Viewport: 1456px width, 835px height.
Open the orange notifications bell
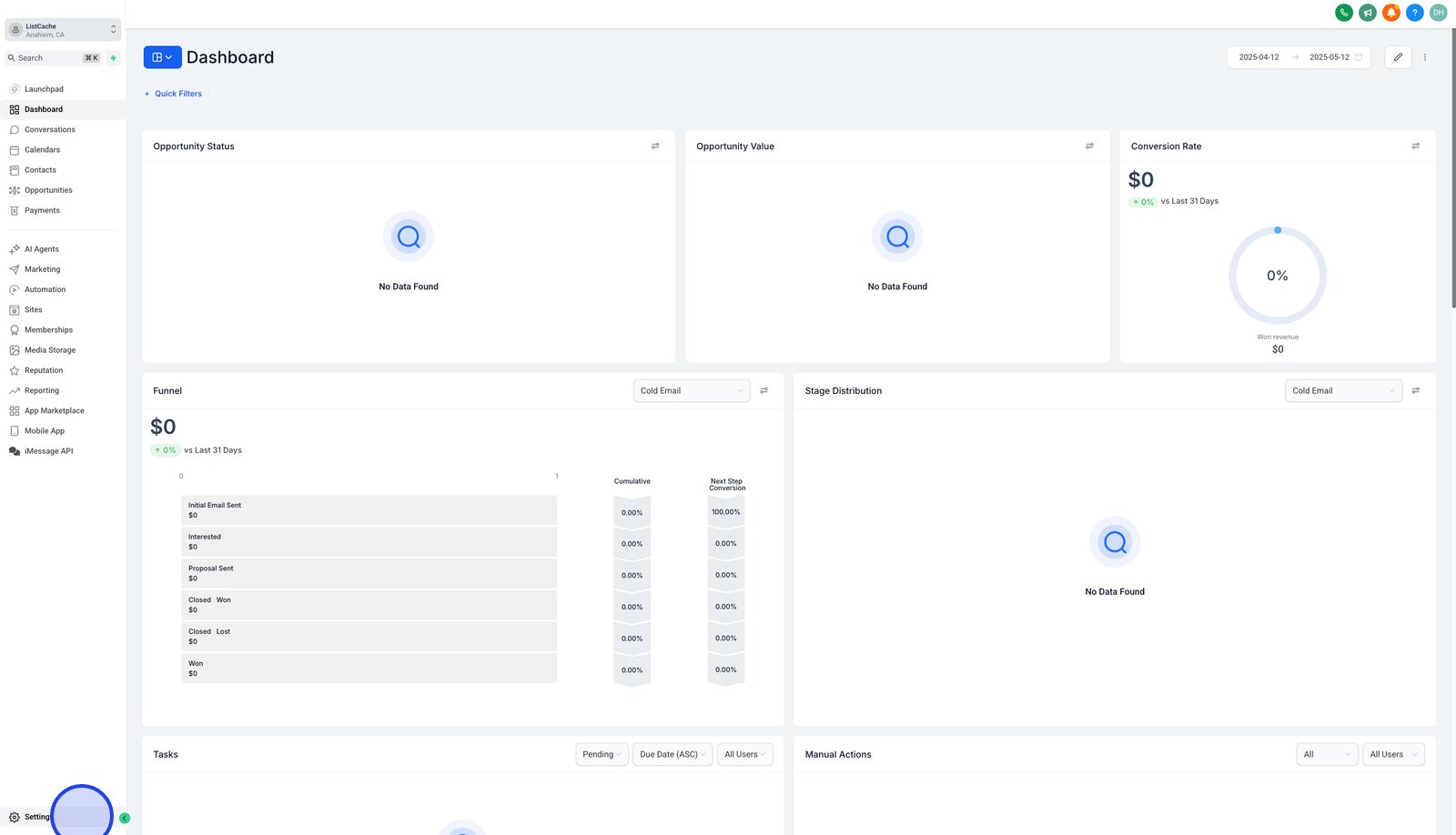1390,13
